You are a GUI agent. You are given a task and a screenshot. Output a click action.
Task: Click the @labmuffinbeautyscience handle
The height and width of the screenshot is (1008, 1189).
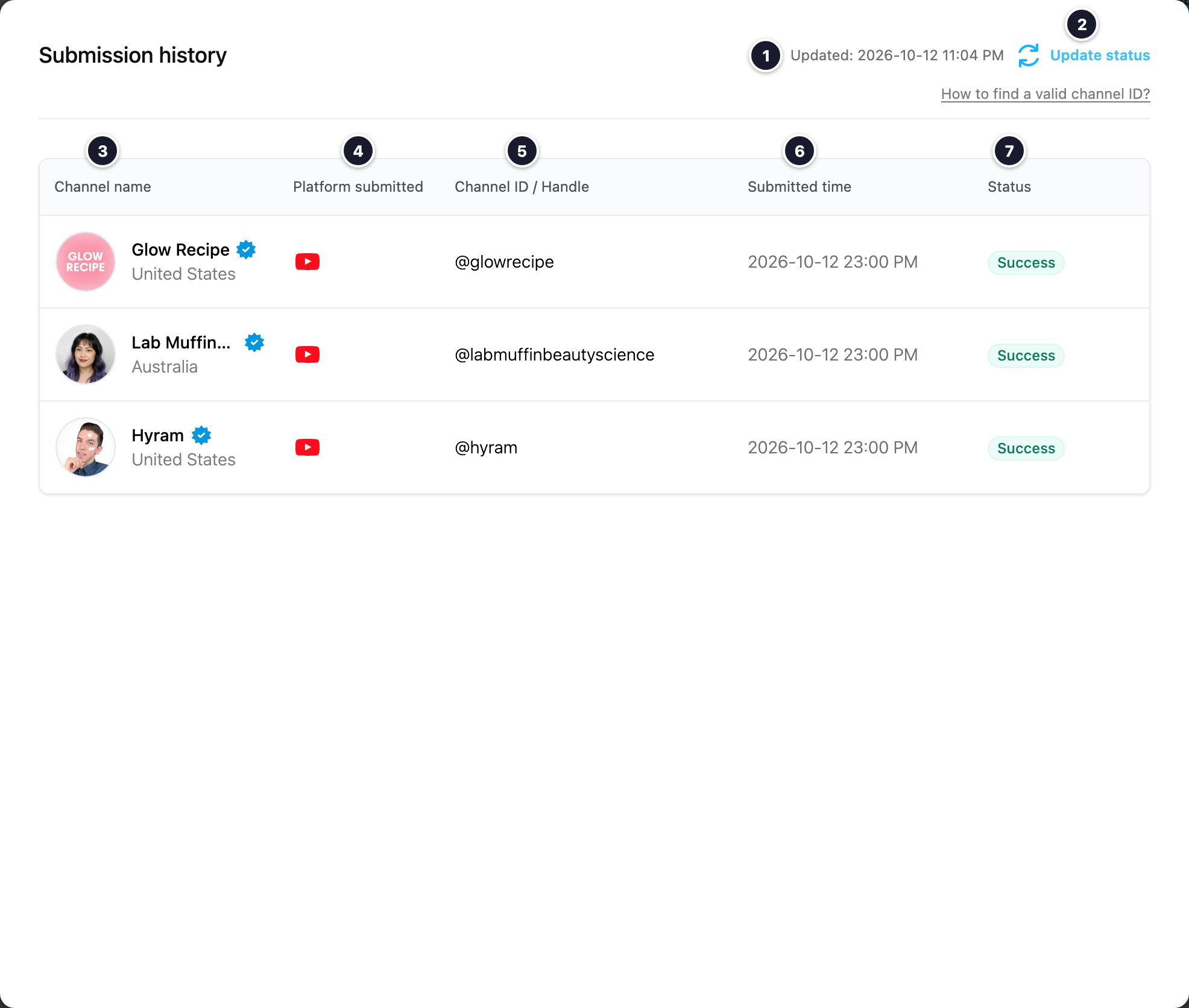pyautogui.click(x=554, y=355)
